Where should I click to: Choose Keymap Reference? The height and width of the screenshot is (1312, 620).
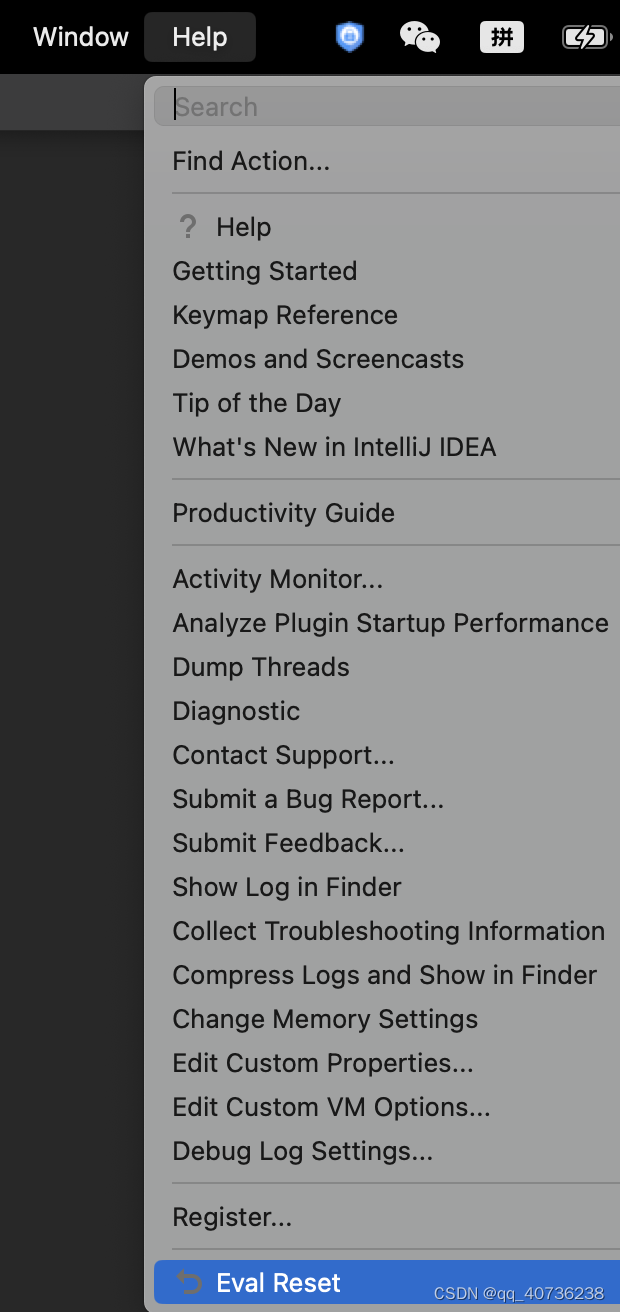click(285, 315)
